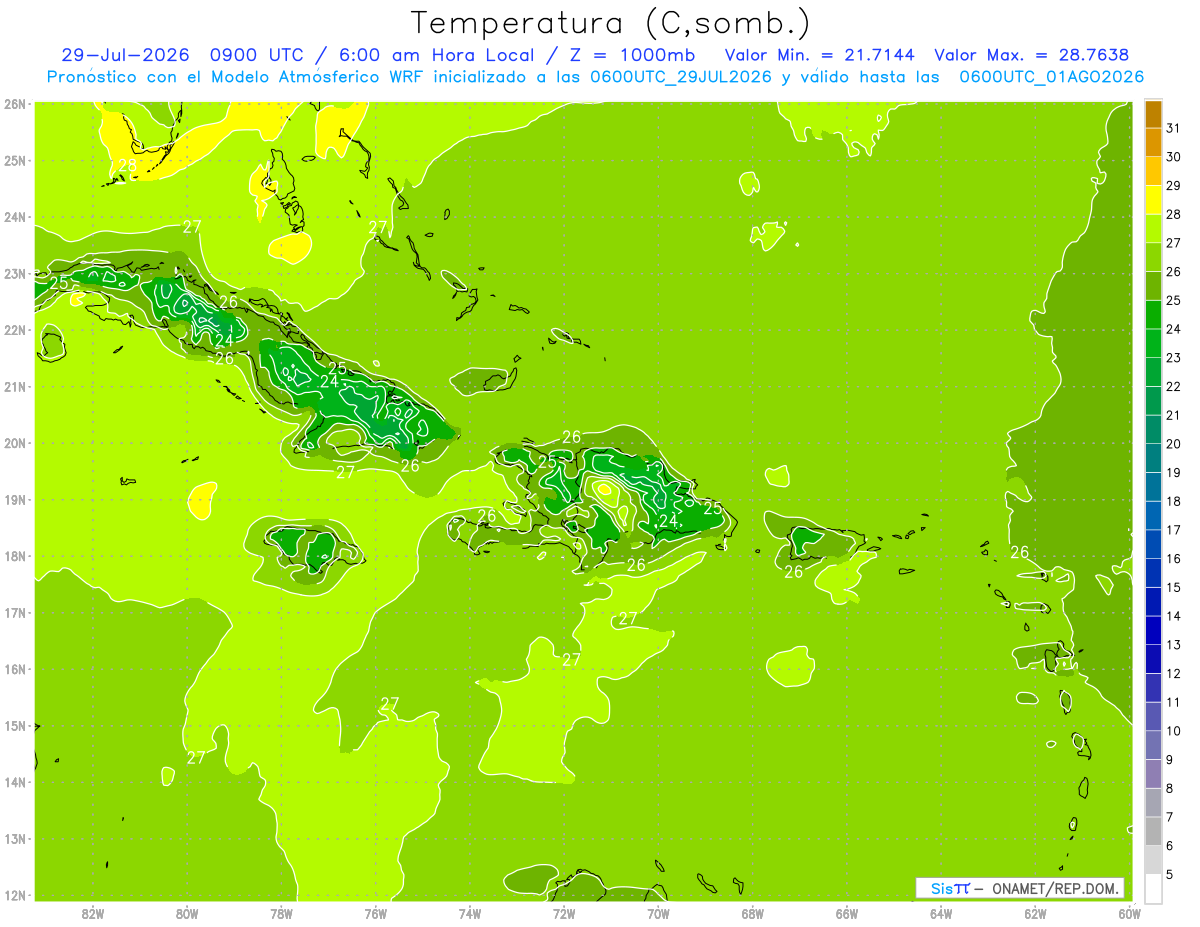Click the "14N" latitude axis label
This screenshot has width=1200, height=927.
pos(14,782)
